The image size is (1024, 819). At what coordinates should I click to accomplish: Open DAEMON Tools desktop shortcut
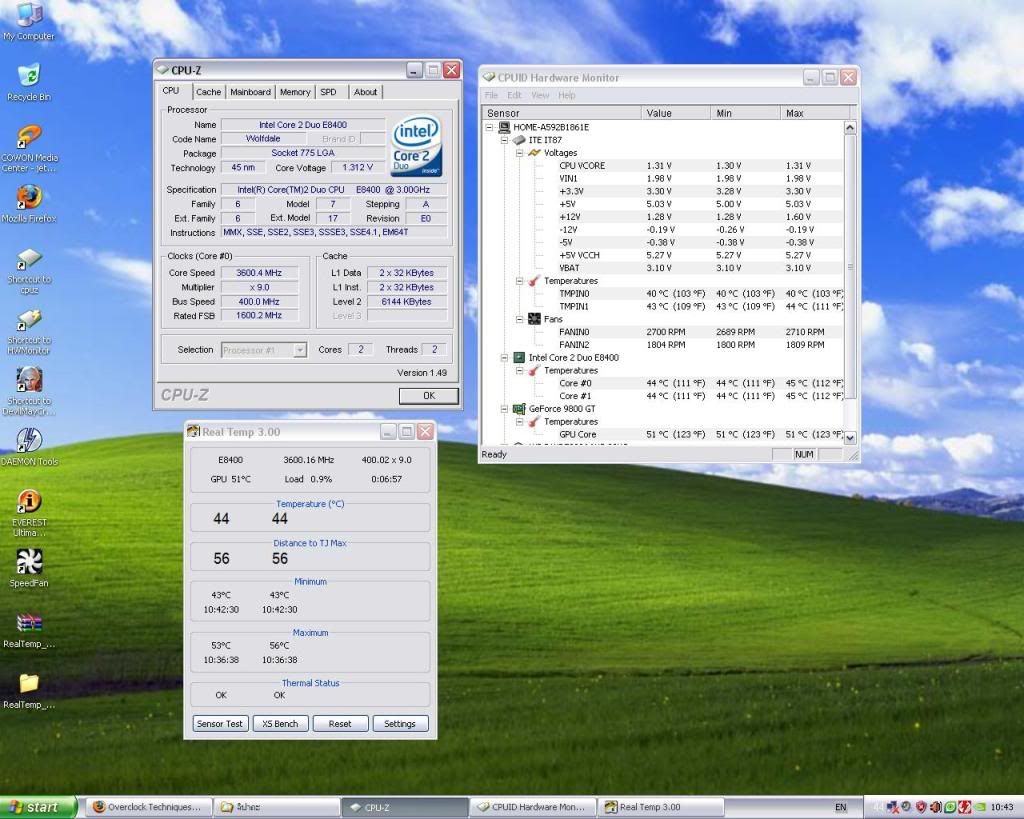pos(29,440)
